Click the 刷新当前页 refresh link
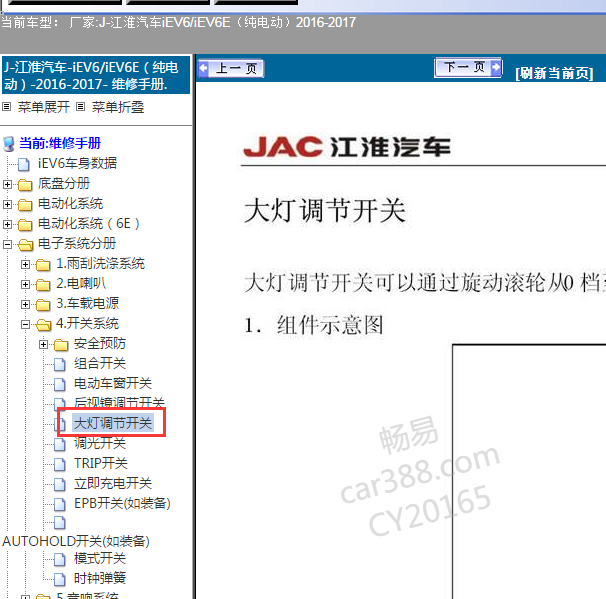This screenshot has height=599, width=606. (x=554, y=73)
